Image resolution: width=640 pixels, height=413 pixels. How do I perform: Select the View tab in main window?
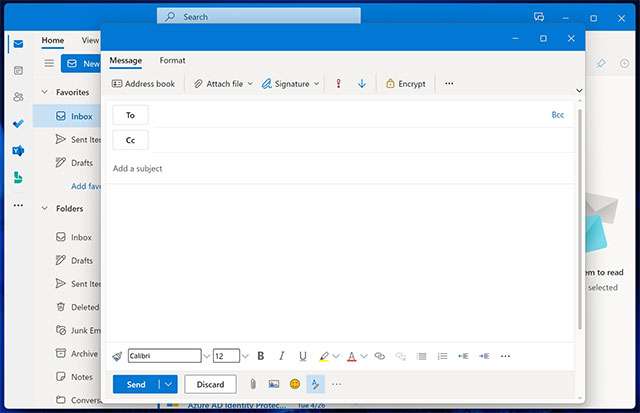coord(90,40)
